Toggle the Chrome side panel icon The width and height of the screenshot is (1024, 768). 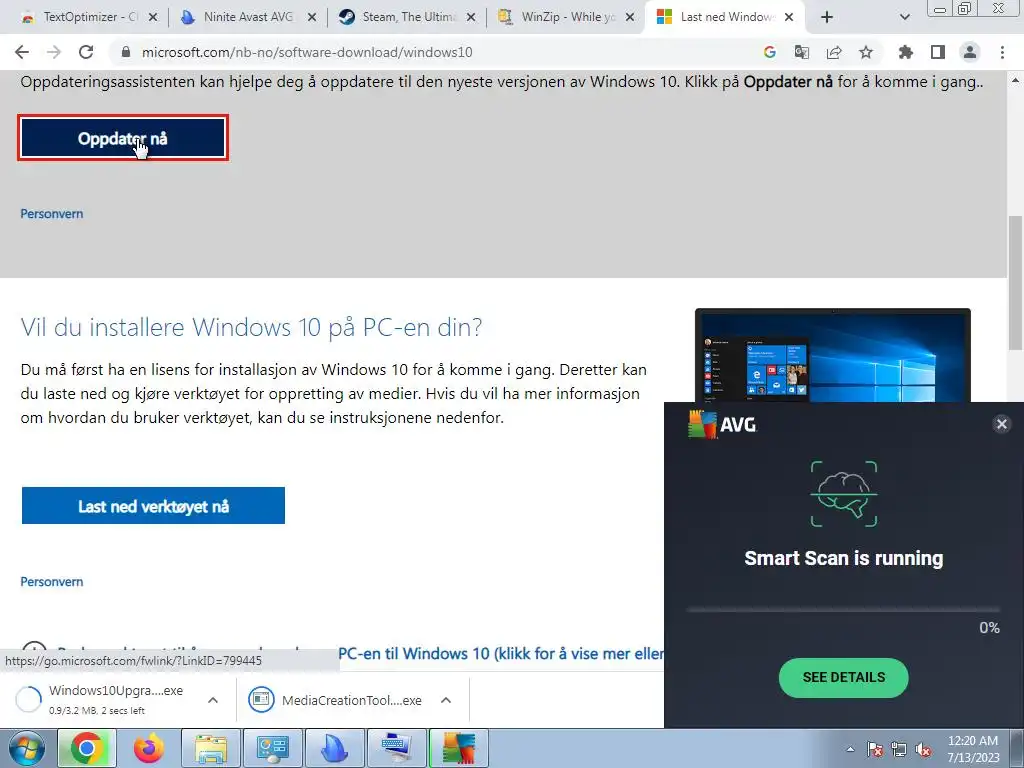tap(938, 52)
